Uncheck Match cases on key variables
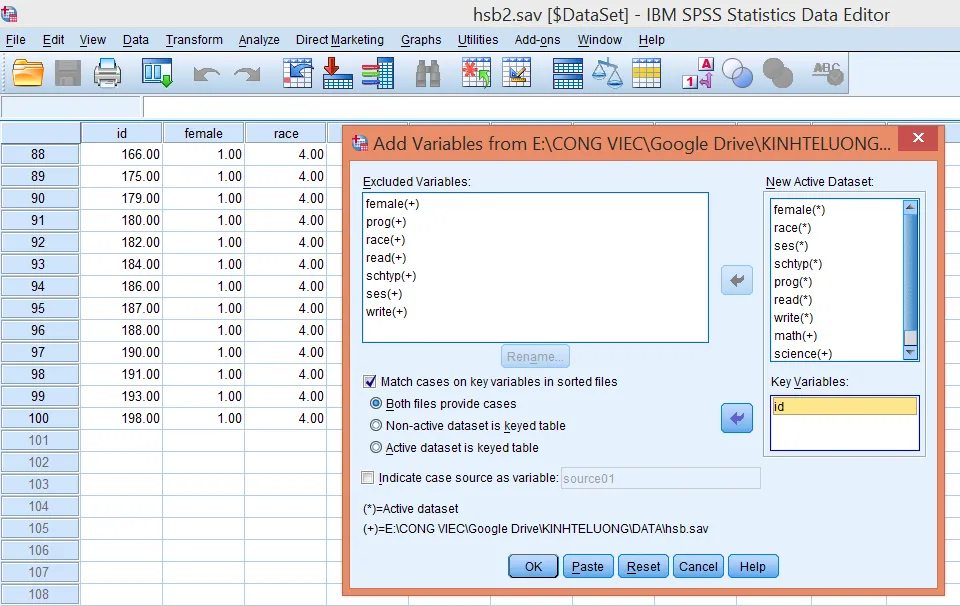The height and width of the screenshot is (606, 960). click(370, 382)
